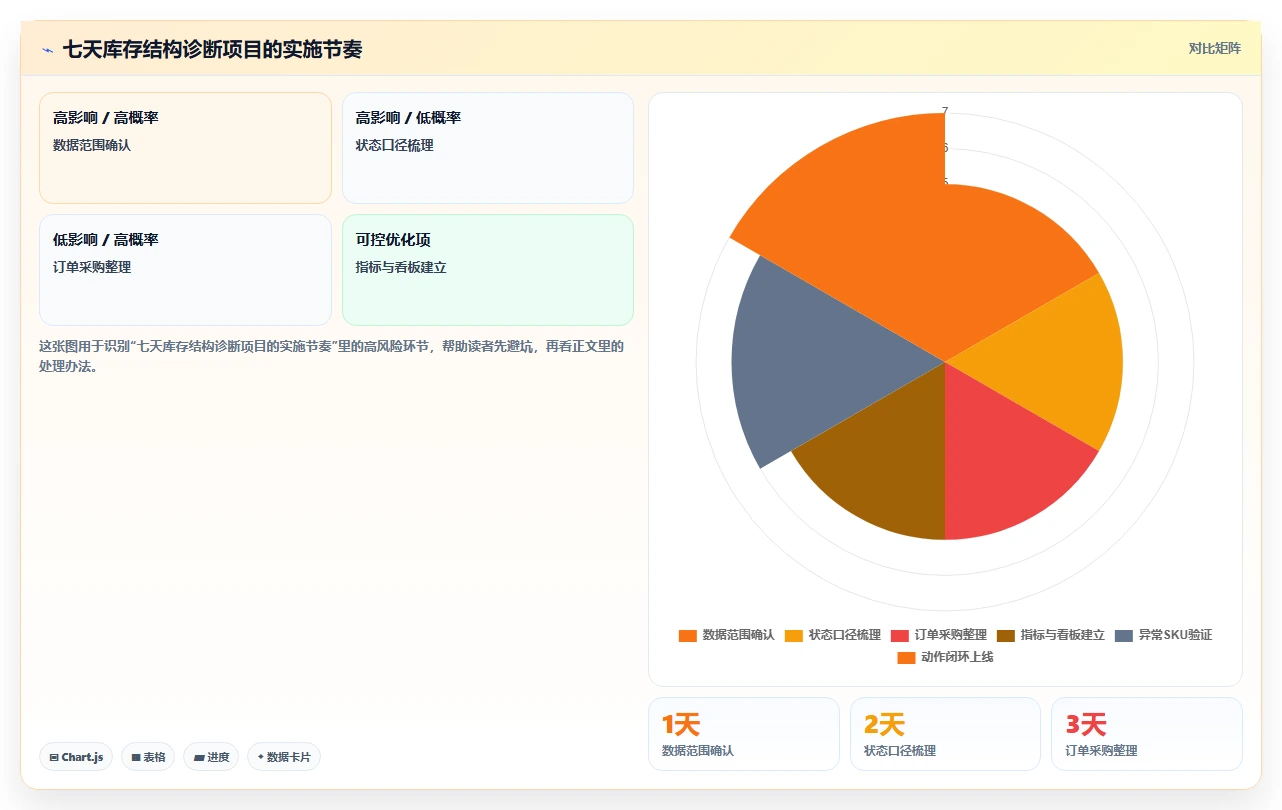1282x810 pixels.
Task: Click the 进度 tag's bar icon
Action: coord(199,757)
